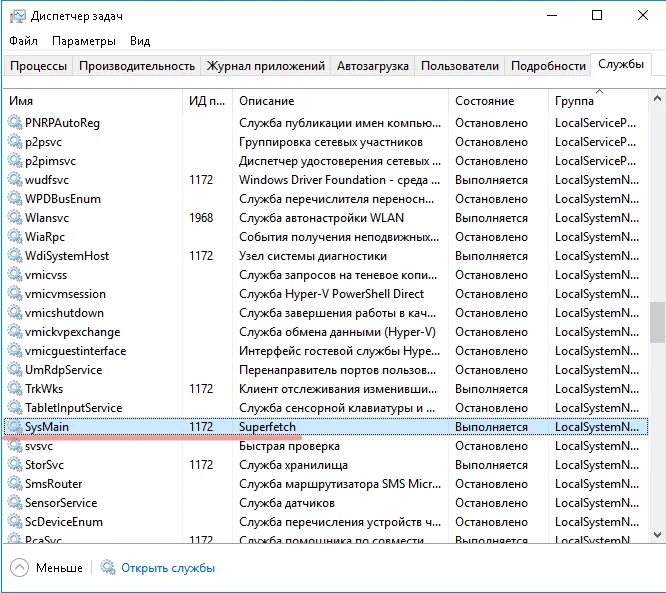
Task: Click the gear icon beside StorSvc
Action: coord(15,465)
